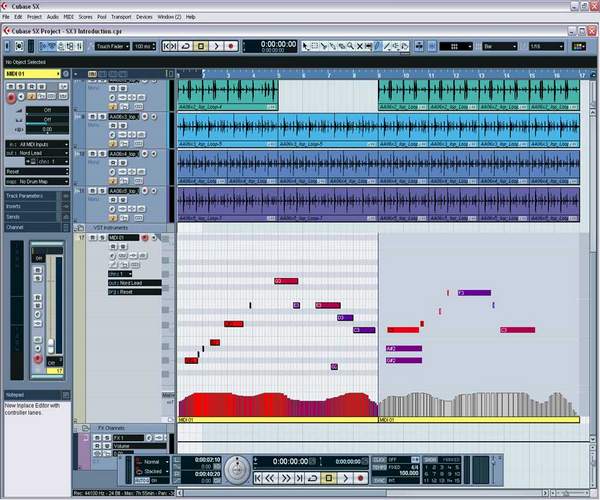Open the Devices menu
Screen dimensions: 600x500
tap(144, 17)
